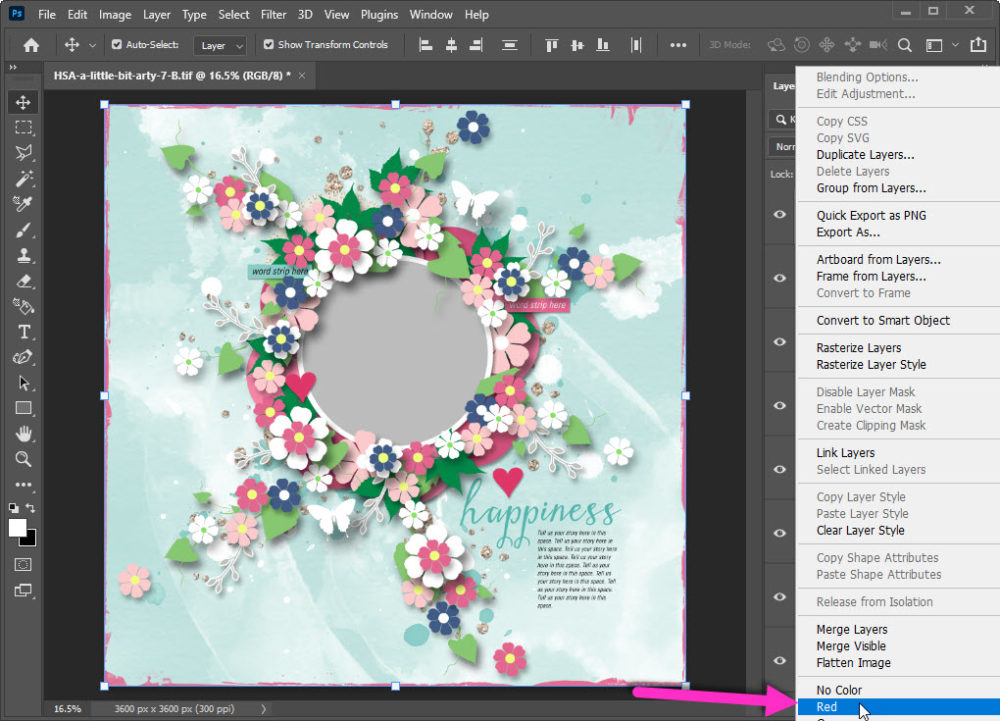Align right edges in options bar
Screen dimensions: 1000x721
tap(476, 45)
